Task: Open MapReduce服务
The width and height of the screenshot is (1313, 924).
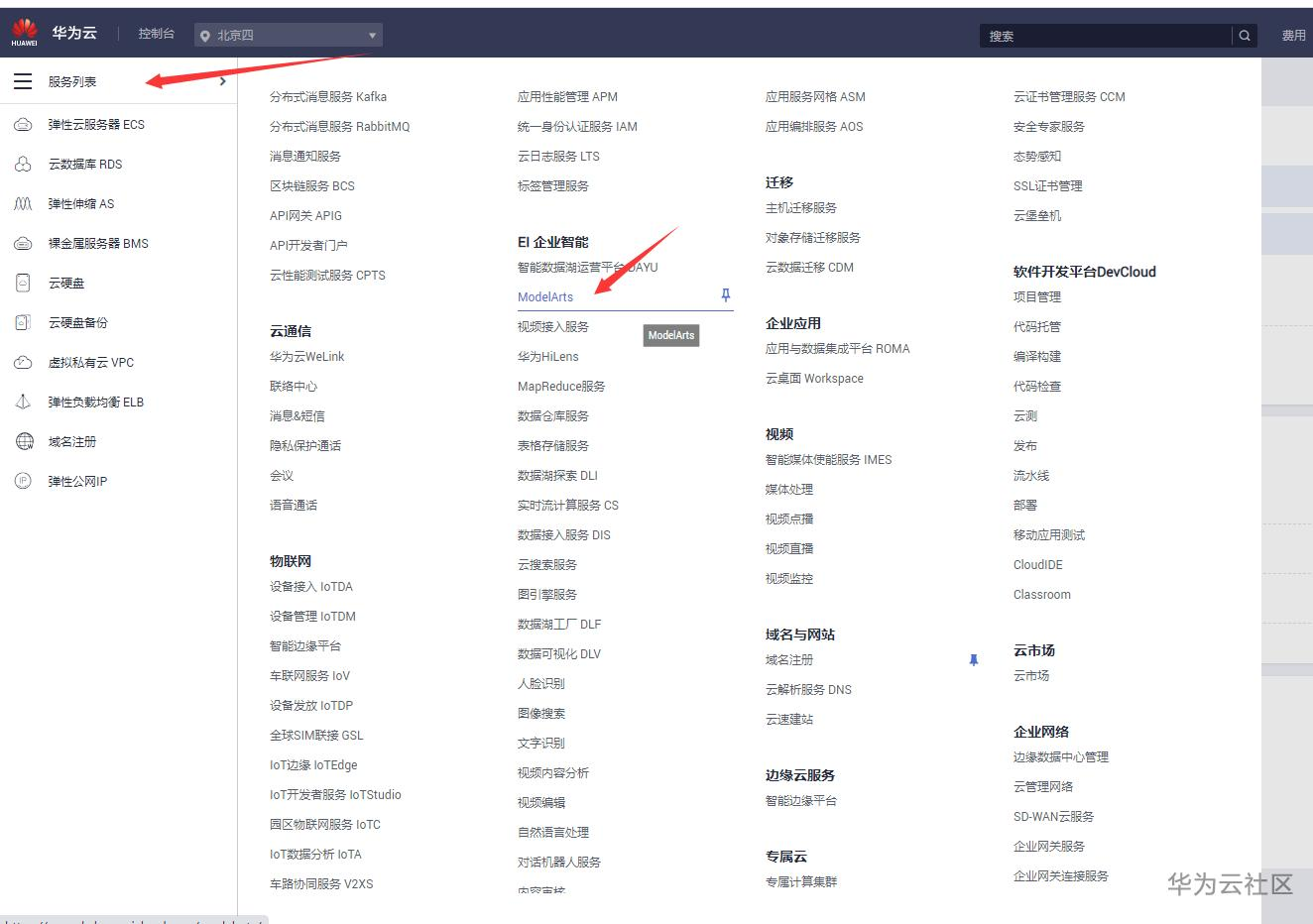Action: click(x=561, y=386)
